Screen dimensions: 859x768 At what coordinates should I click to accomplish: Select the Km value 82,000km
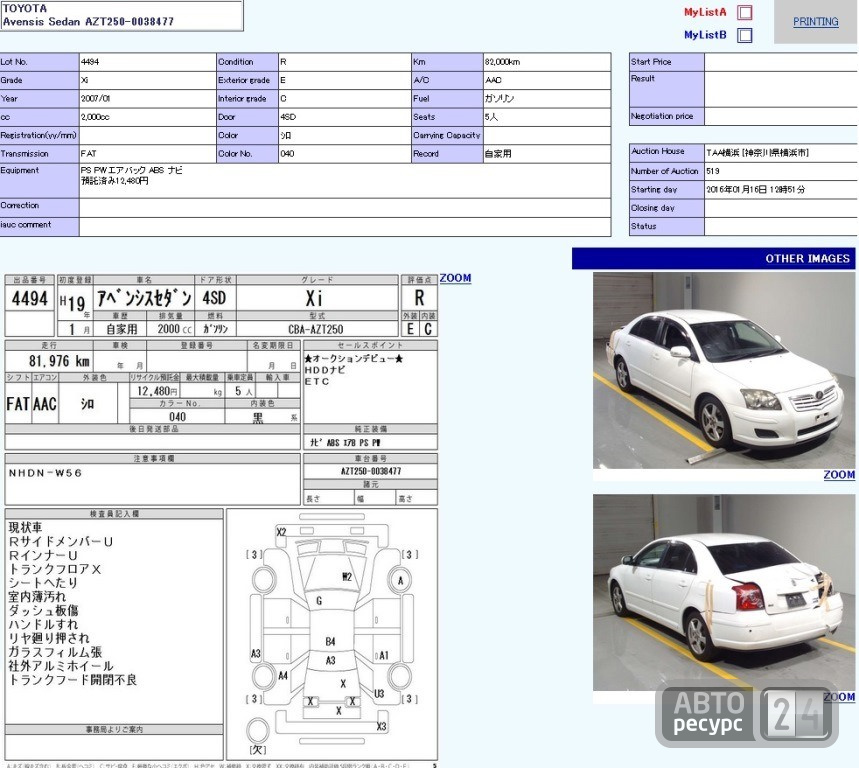point(502,62)
